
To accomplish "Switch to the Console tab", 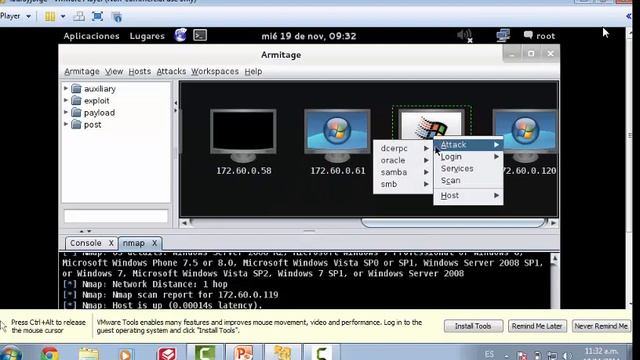I will coord(86,243).
